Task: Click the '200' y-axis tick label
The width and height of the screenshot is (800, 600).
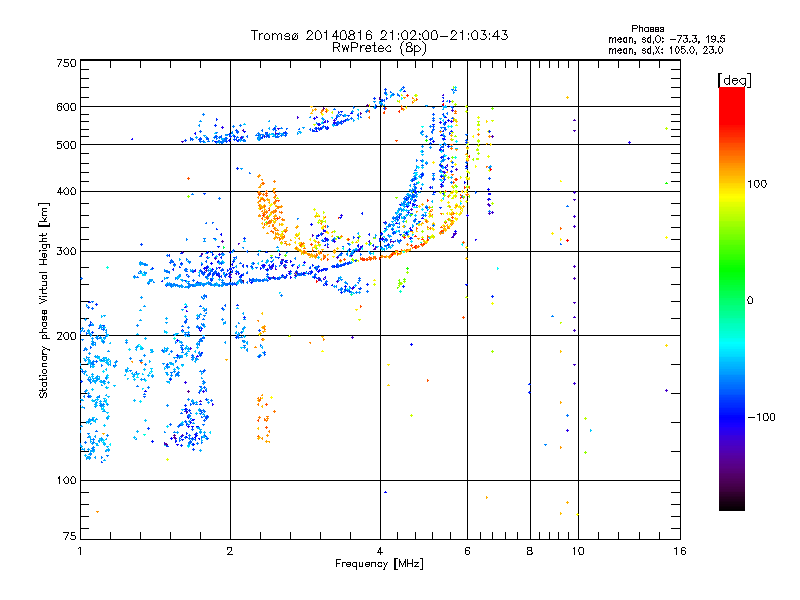Action: 66,336
